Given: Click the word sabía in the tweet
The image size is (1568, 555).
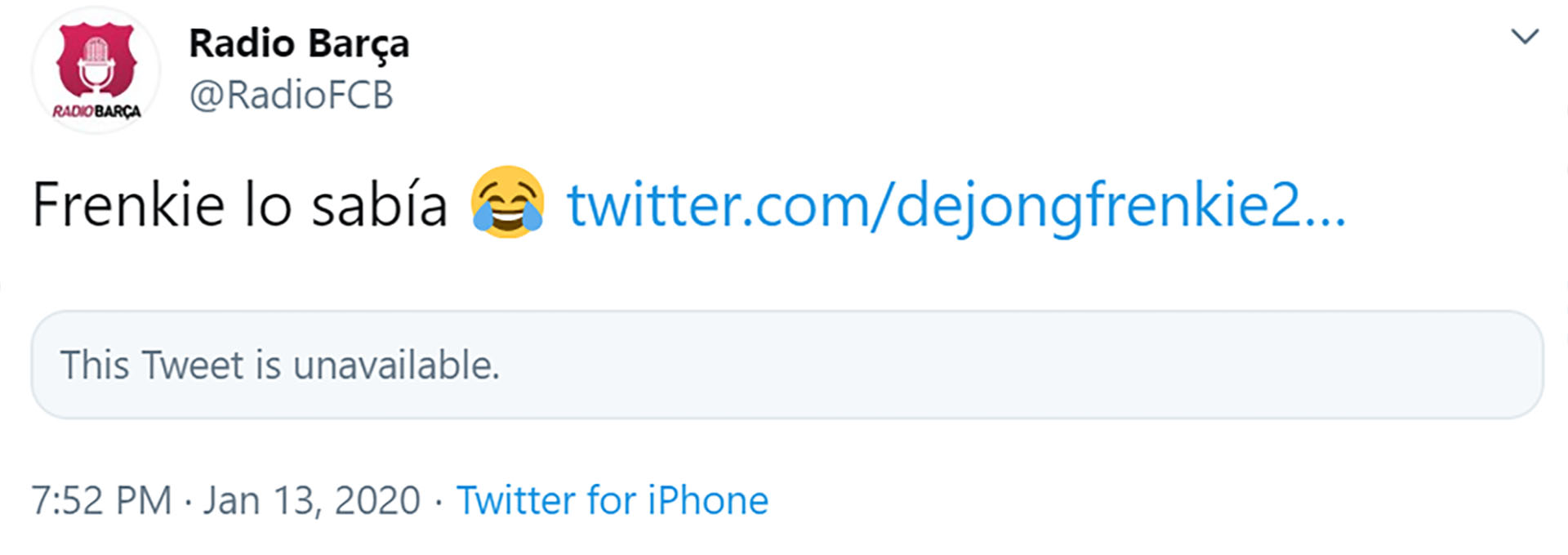Looking at the screenshot, I should coord(380,204).
